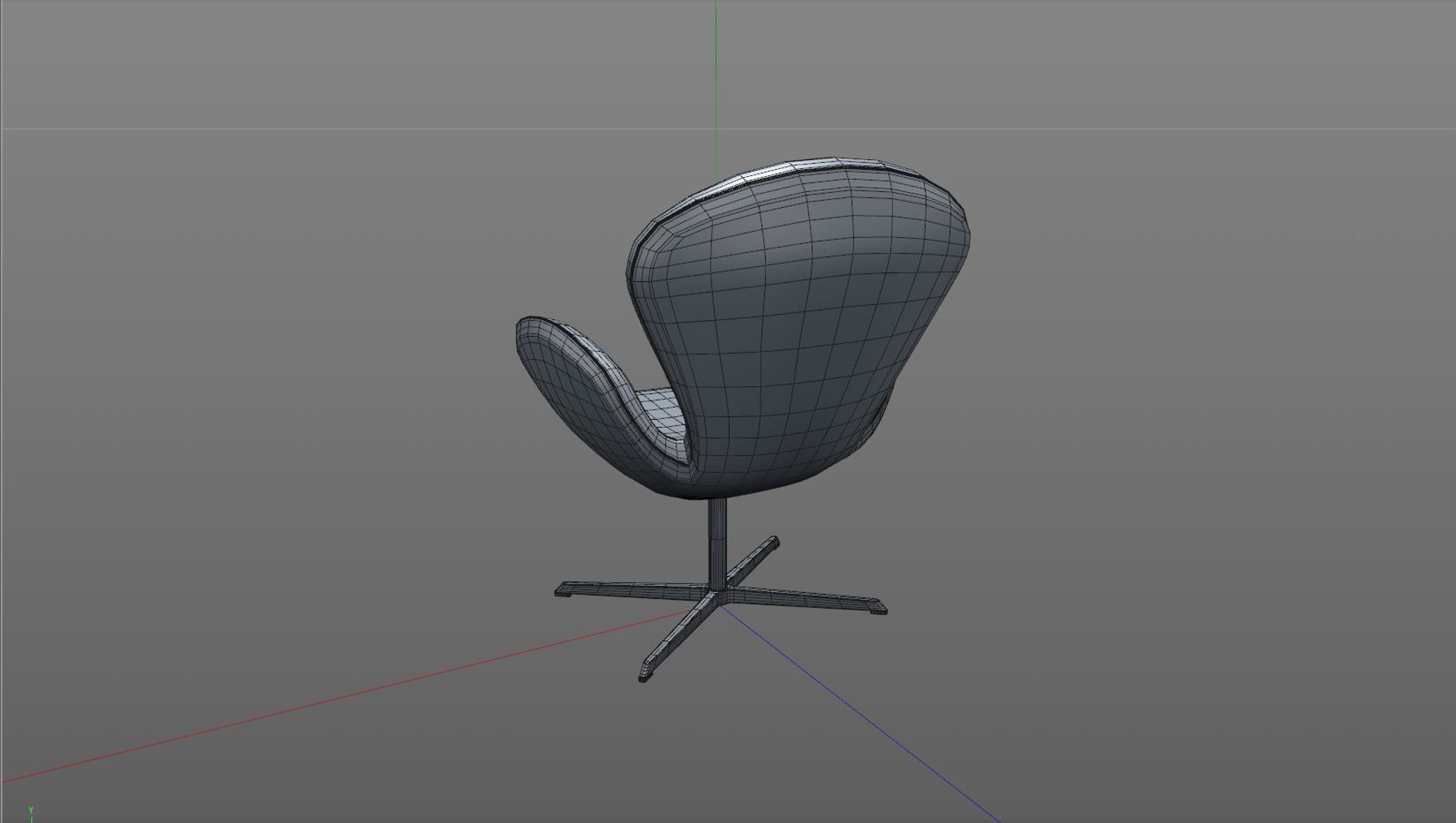Select the short rear base leg
The width and height of the screenshot is (1456, 823).
click(x=753, y=561)
